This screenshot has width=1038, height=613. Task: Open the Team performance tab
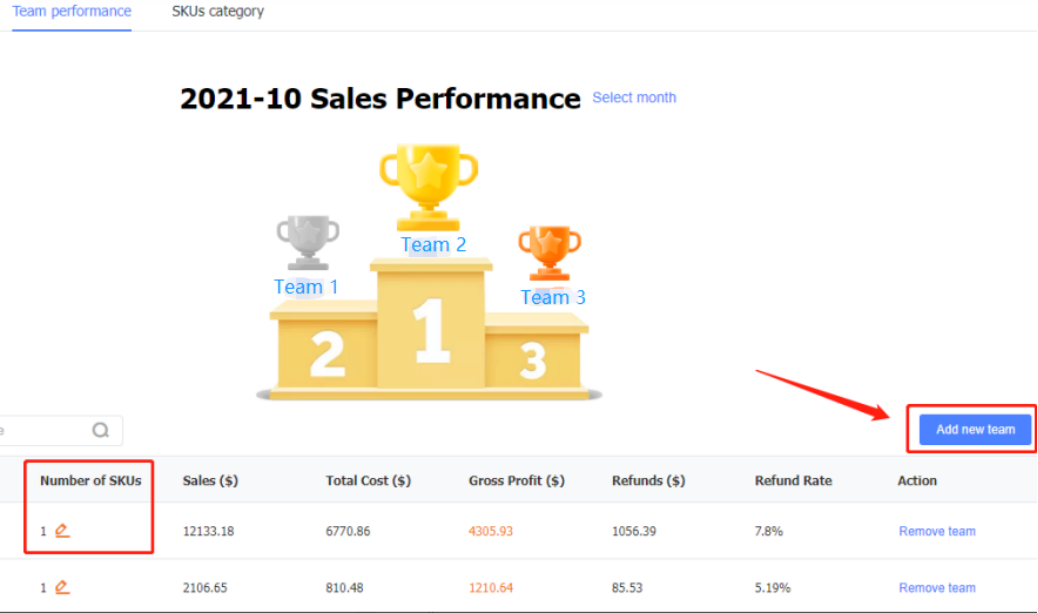(x=71, y=11)
